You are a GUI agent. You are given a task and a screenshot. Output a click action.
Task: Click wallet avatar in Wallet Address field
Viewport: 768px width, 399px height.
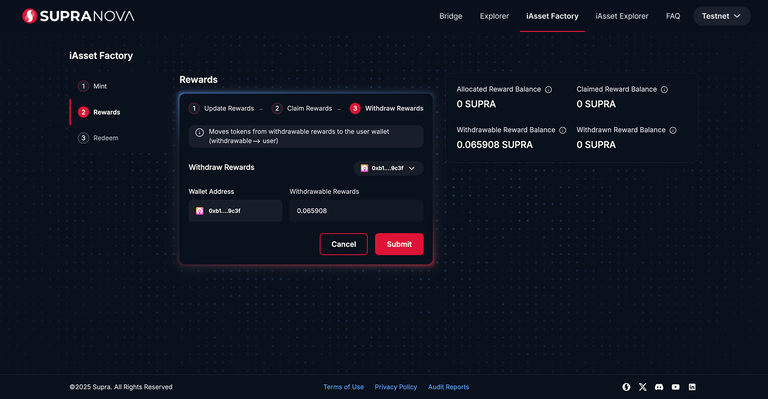[x=200, y=211]
